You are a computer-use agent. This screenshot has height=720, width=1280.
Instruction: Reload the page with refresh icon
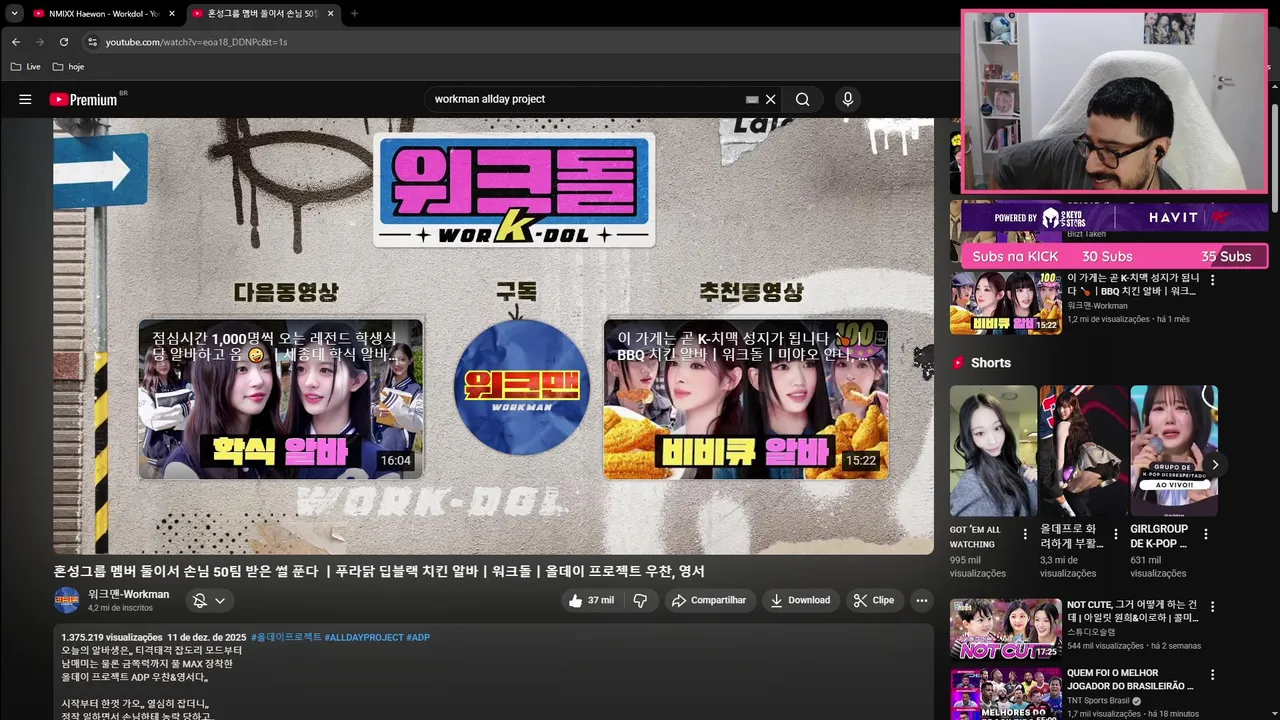64,42
